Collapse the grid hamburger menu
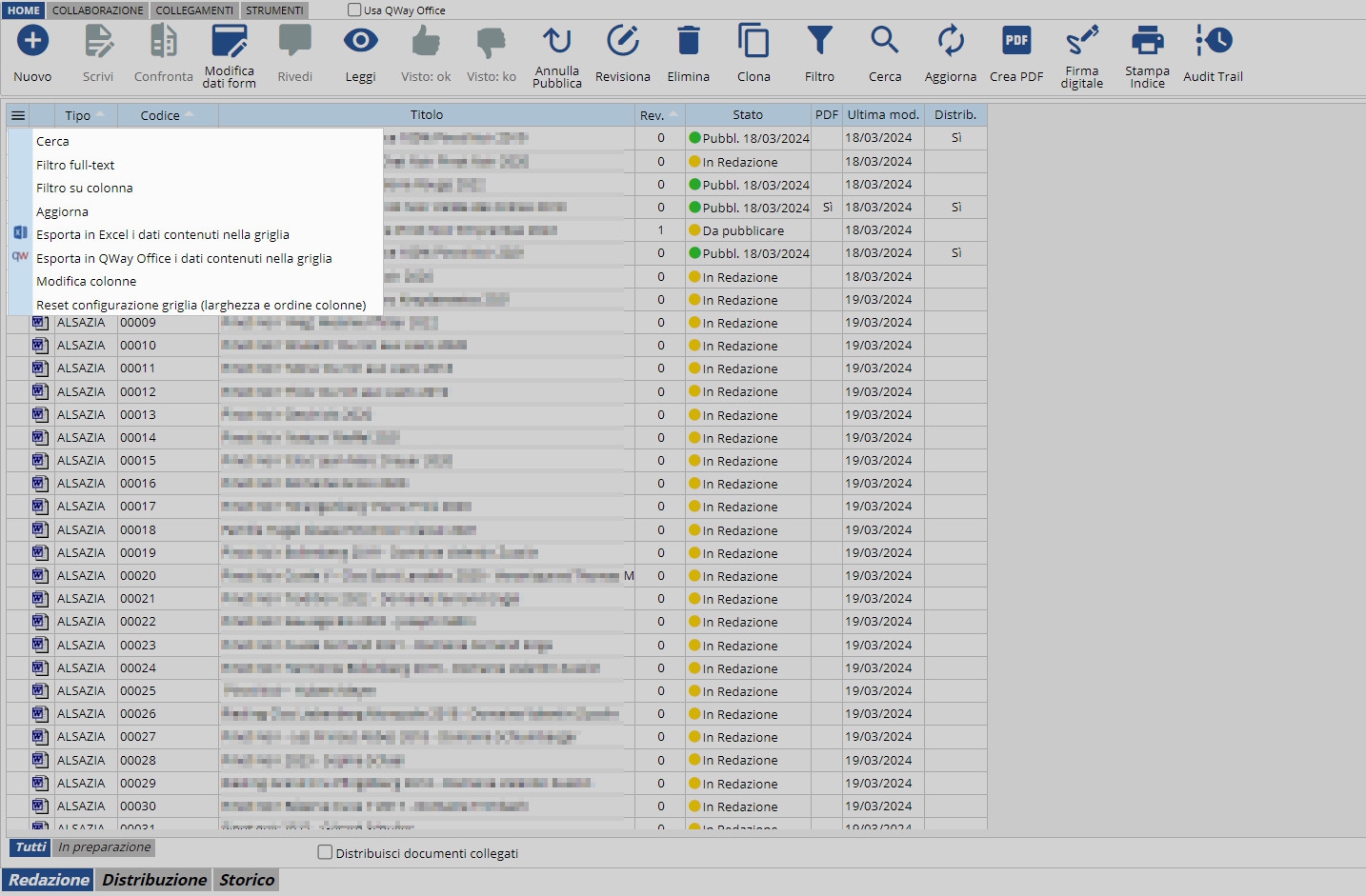 click(18, 115)
